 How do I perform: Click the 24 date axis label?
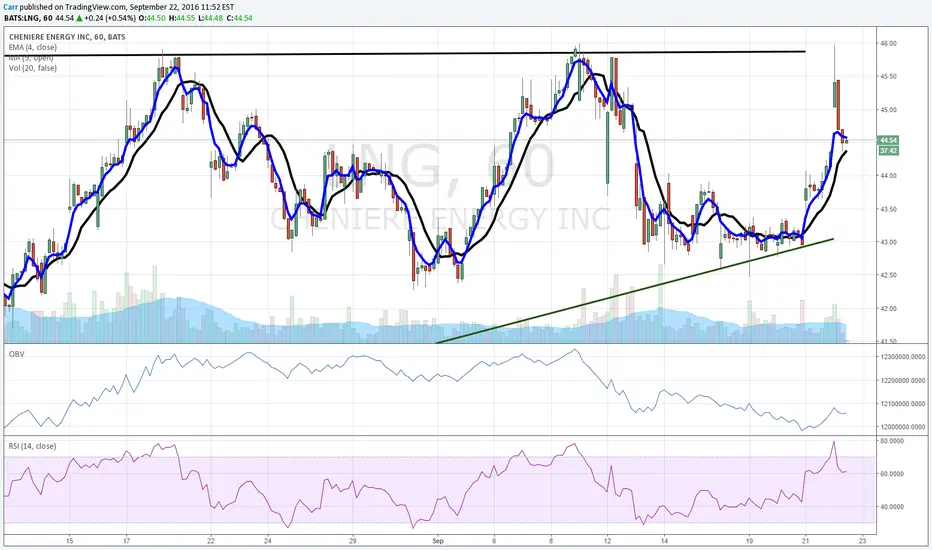[x=268, y=541]
